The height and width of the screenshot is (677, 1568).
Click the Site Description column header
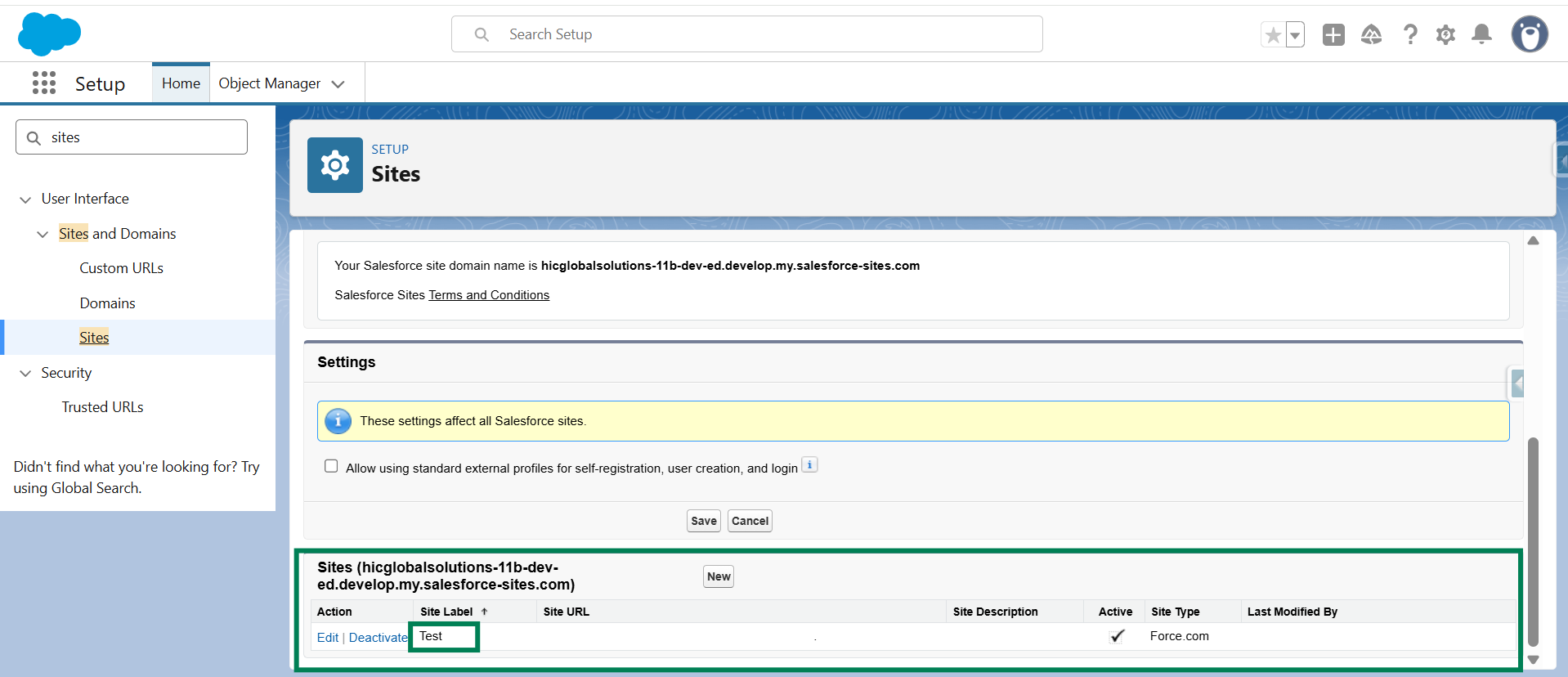point(996,612)
